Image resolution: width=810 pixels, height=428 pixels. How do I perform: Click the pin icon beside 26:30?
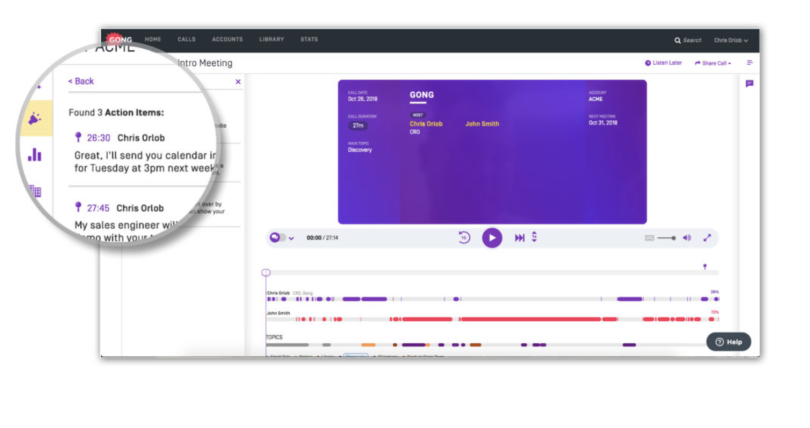[78, 137]
